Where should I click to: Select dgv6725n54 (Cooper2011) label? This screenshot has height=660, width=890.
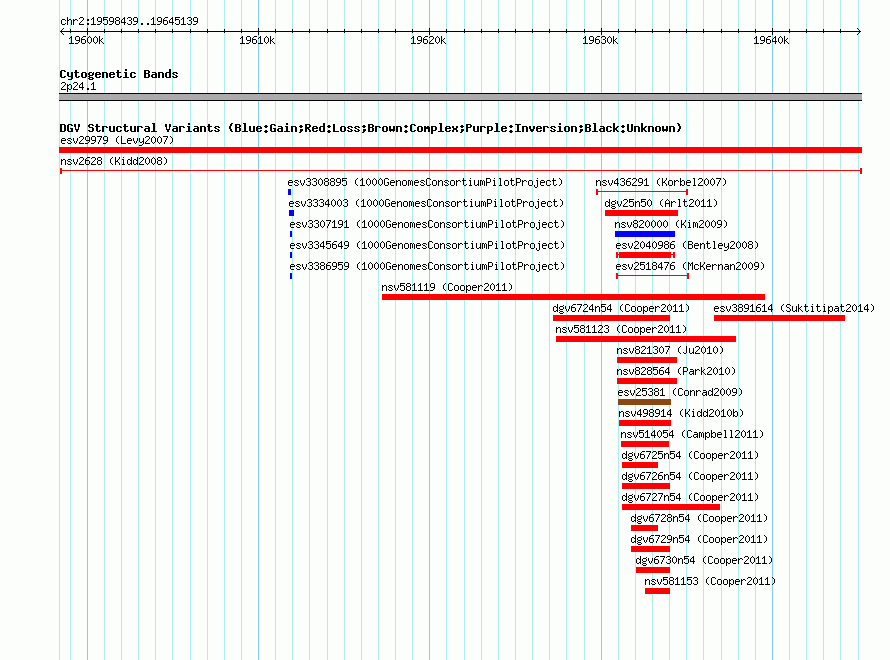[x=690, y=455]
